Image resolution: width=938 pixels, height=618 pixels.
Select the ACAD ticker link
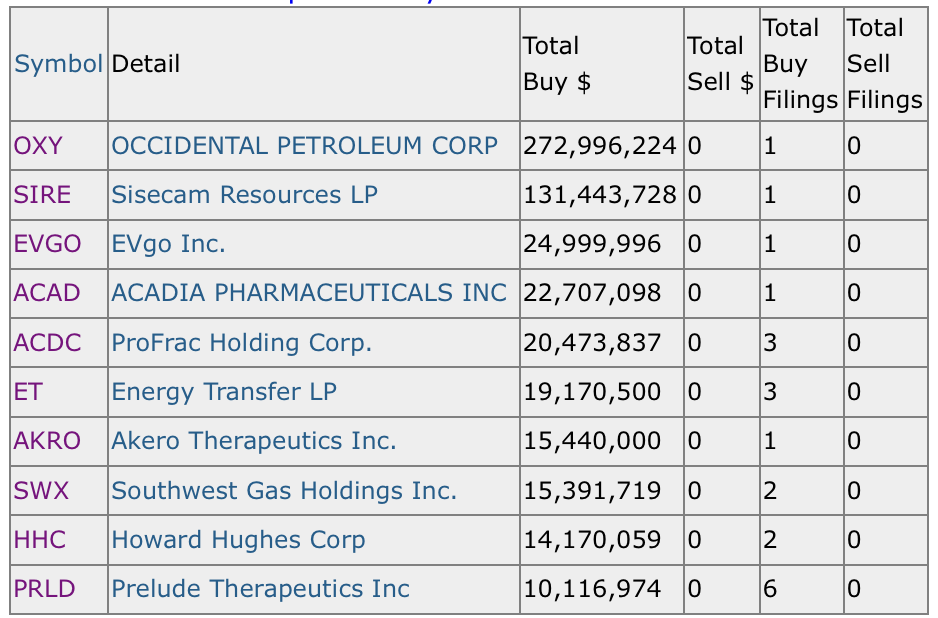click(x=46, y=293)
